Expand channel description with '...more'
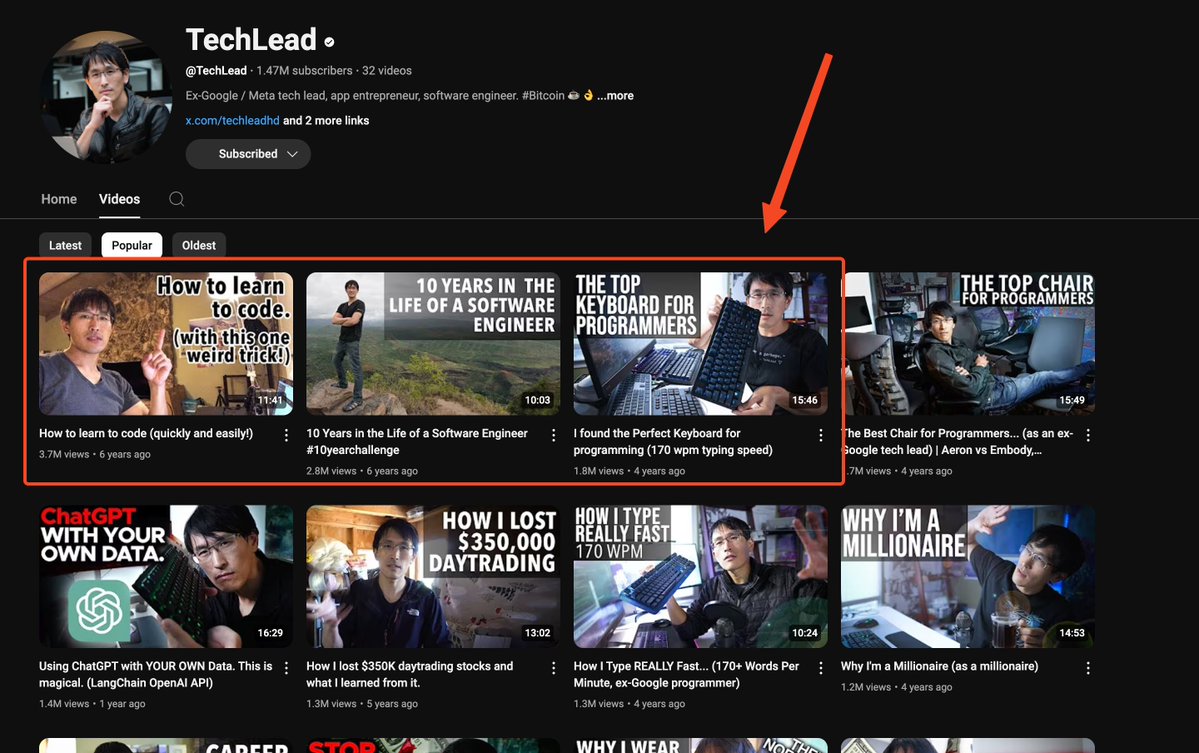The image size is (1199, 753). 616,96
